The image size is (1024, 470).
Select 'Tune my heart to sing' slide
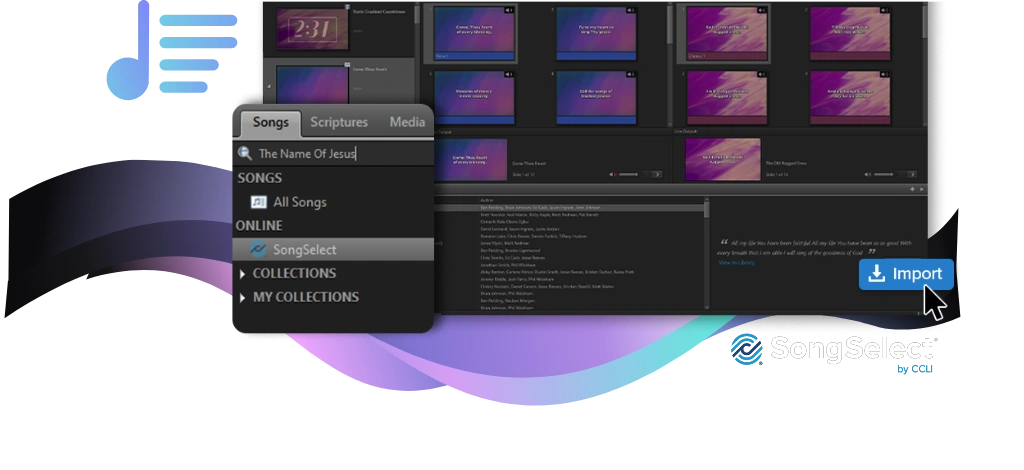[596, 33]
